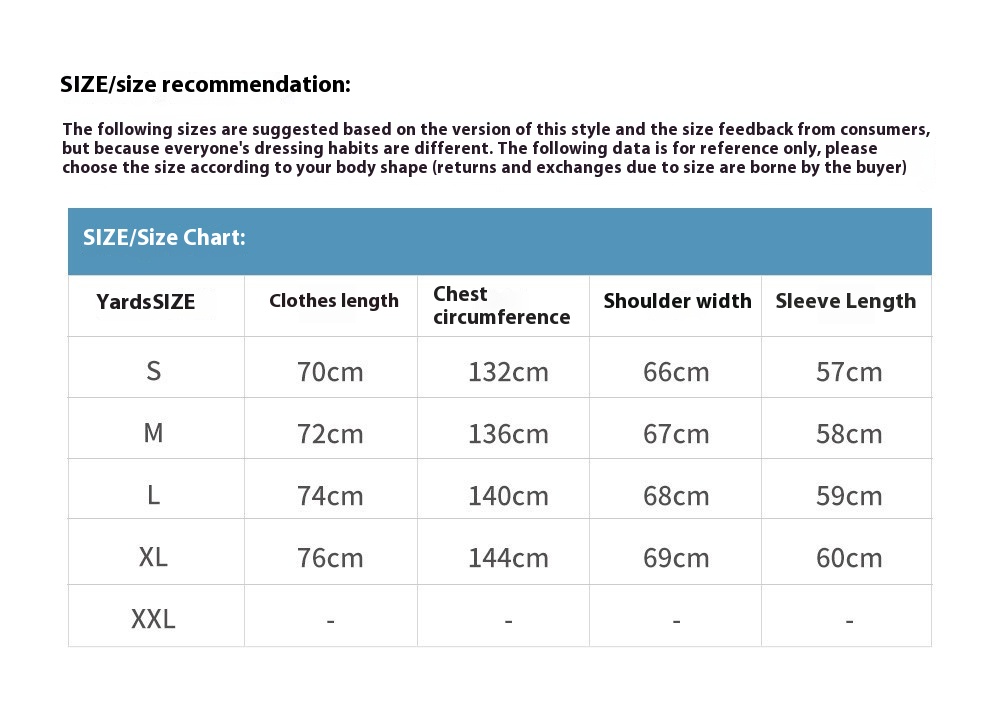Select the XL size row label

coord(153,557)
